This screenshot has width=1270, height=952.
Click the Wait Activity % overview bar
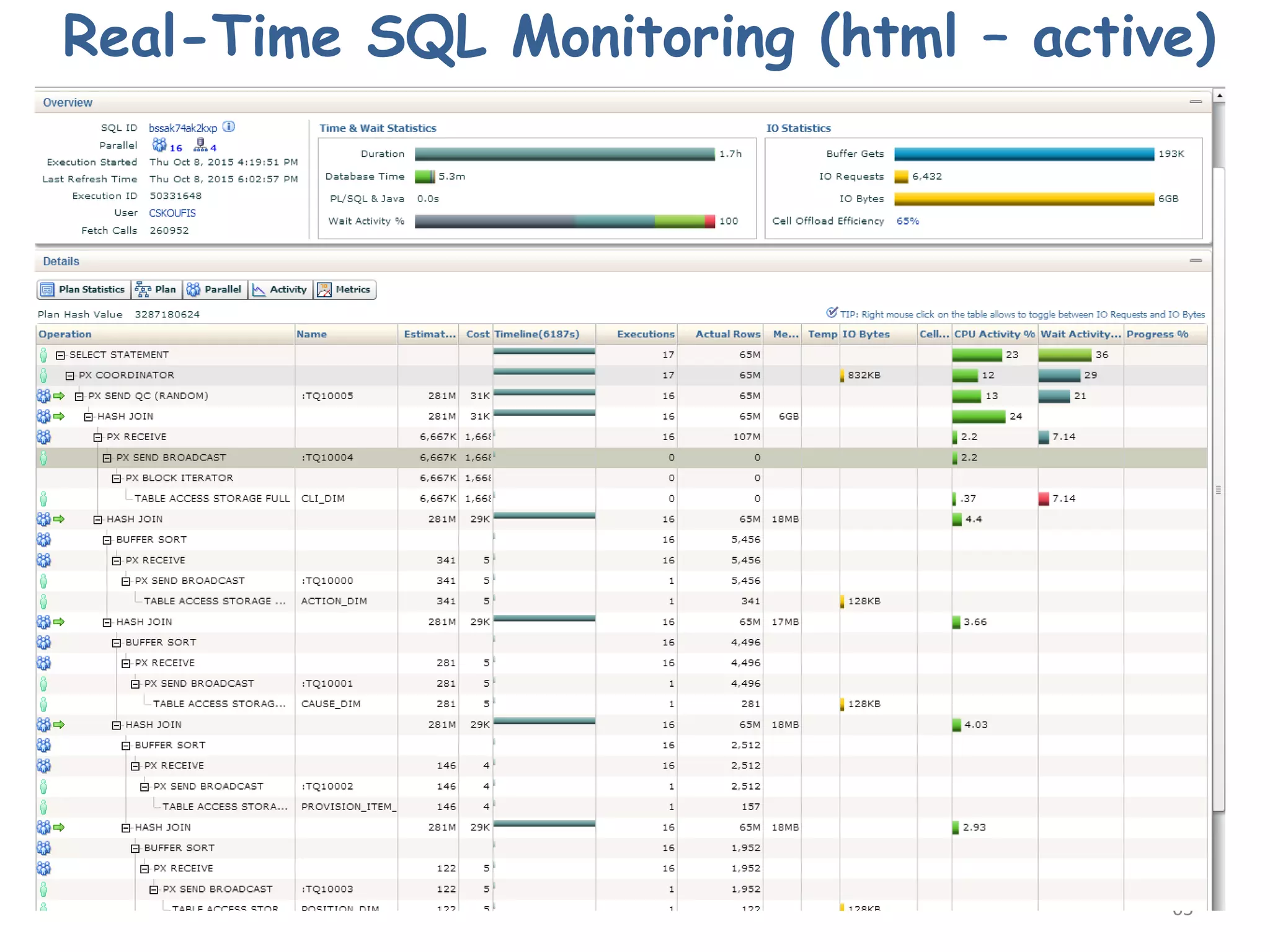pyautogui.click(x=564, y=221)
